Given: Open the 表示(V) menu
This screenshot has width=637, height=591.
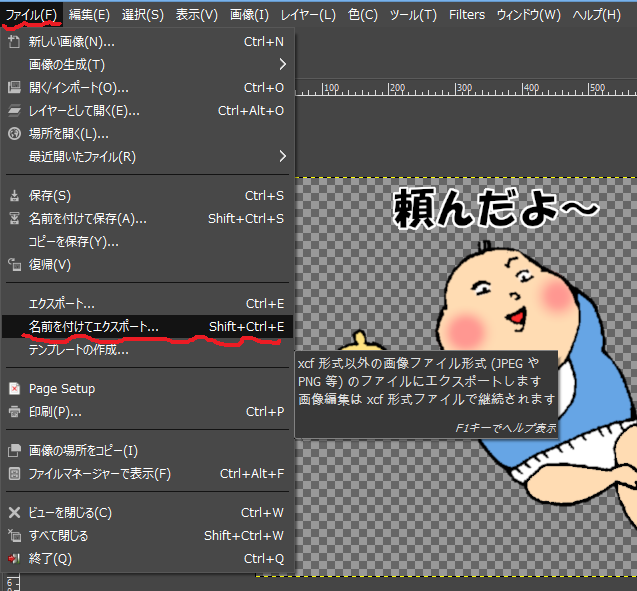Looking at the screenshot, I should (197, 15).
